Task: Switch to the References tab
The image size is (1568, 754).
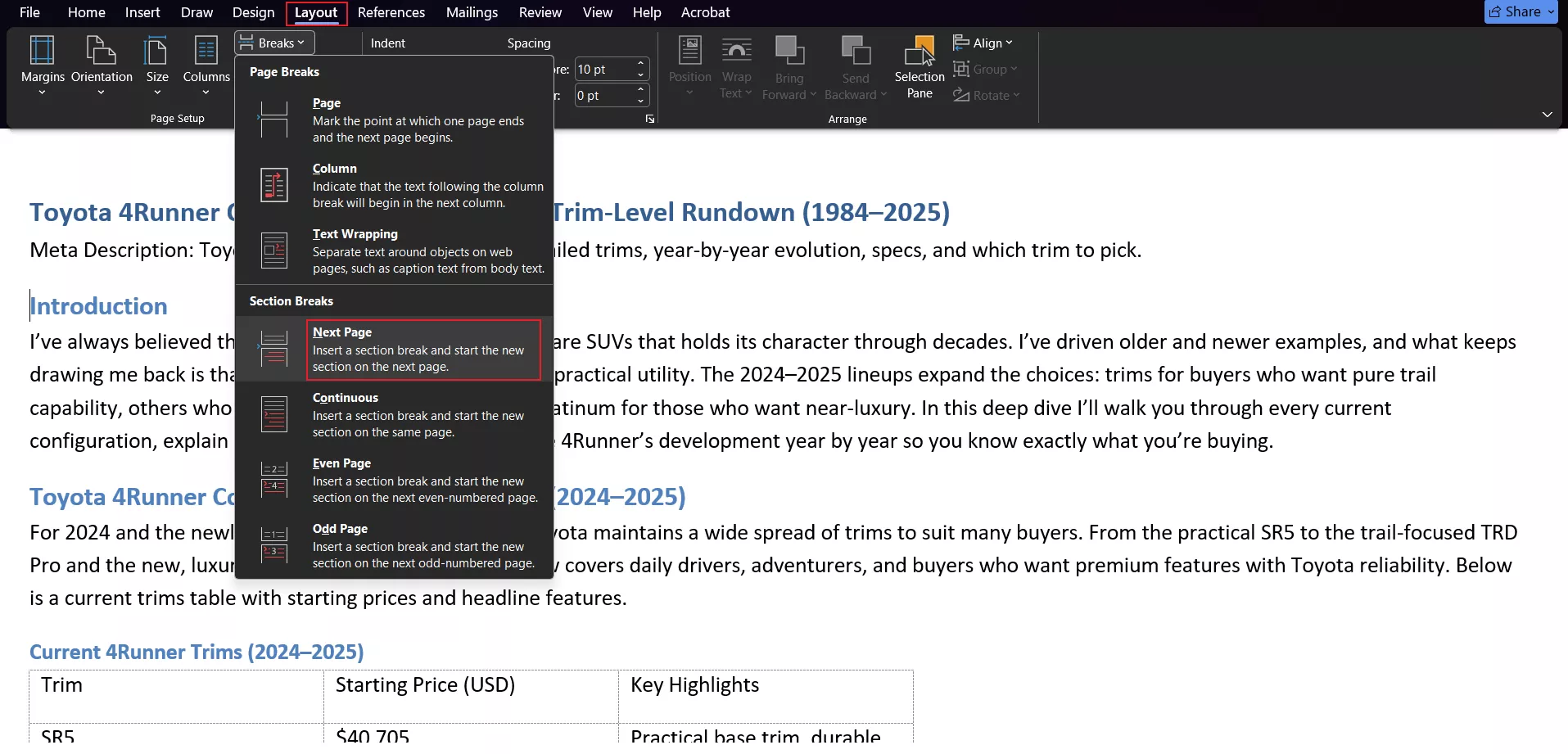Action: coord(391,12)
